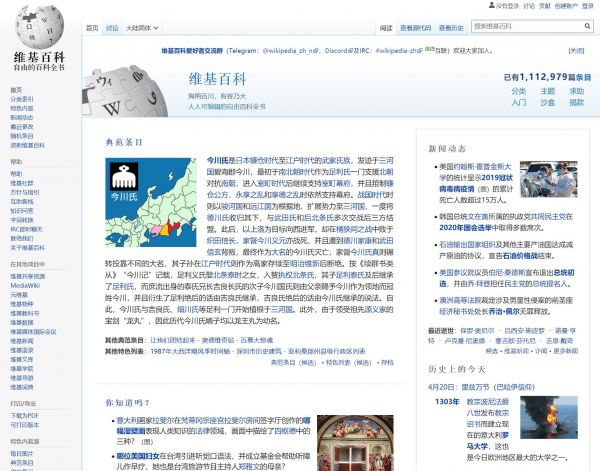Image resolution: width=600 pixels, height=471 pixels.
Task: Open the 最近更改 sidebar link
Action: click(22, 127)
